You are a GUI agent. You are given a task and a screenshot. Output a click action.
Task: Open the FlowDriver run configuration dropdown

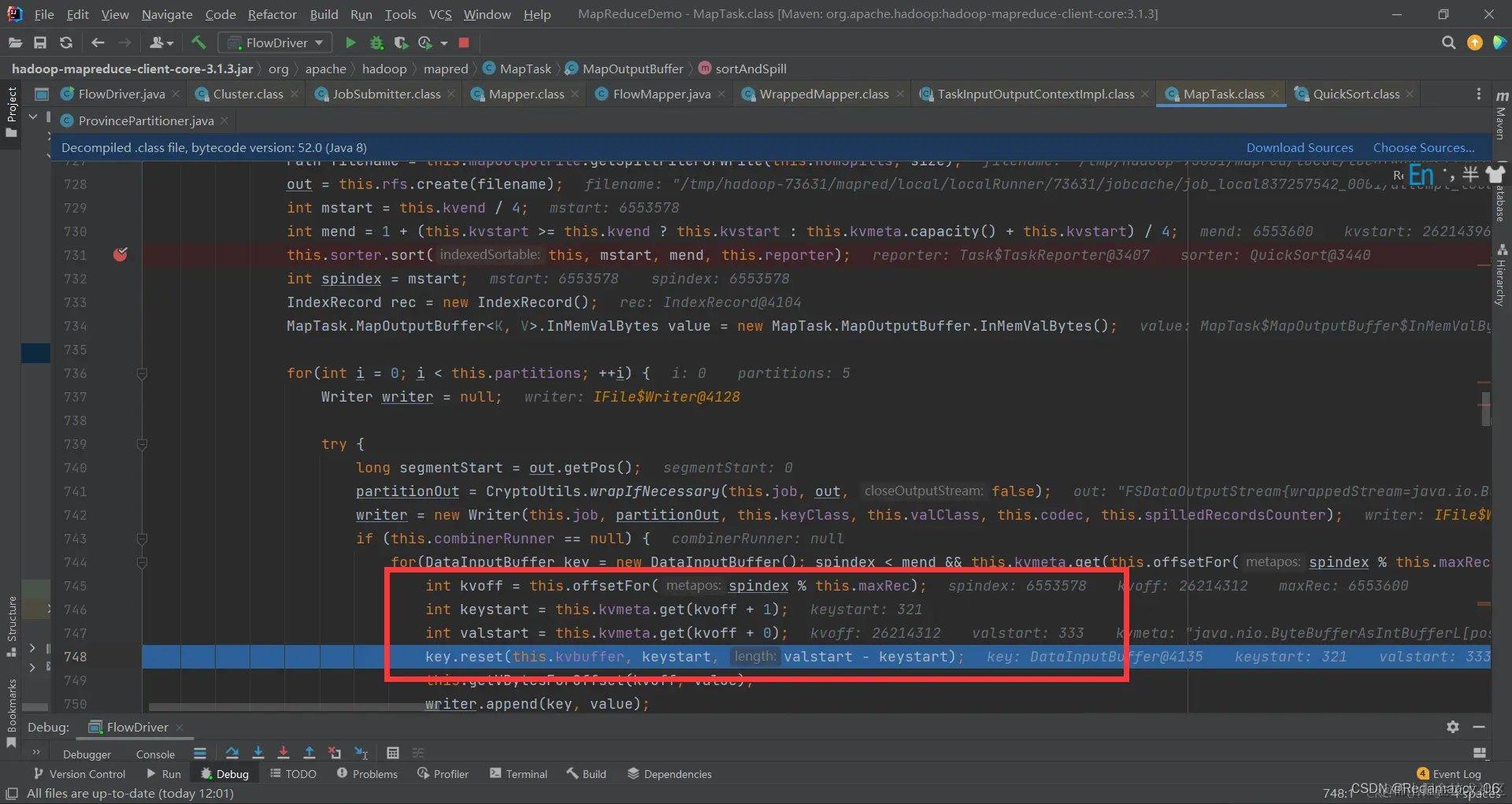[275, 43]
